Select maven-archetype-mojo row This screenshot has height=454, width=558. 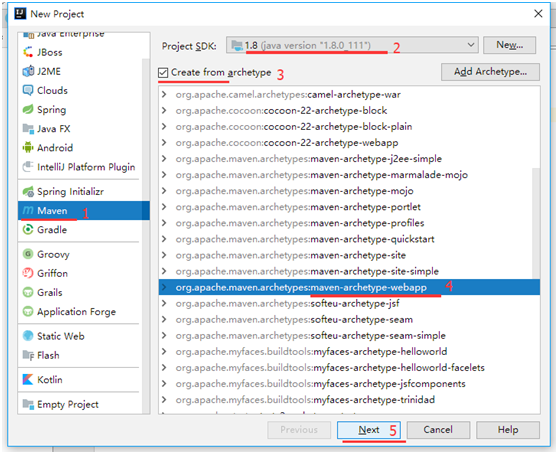click(349, 191)
